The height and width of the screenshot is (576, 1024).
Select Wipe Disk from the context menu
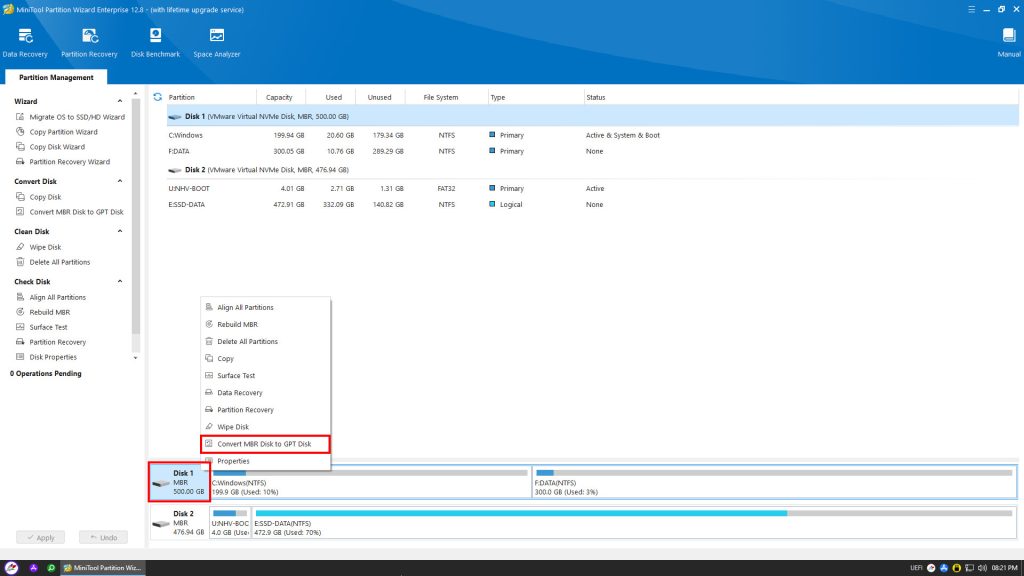(x=265, y=426)
